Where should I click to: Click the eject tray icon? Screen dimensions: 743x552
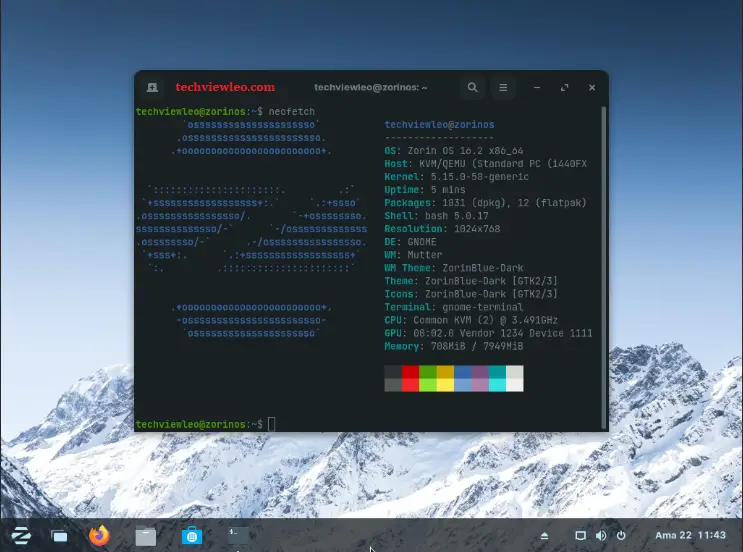coord(544,536)
